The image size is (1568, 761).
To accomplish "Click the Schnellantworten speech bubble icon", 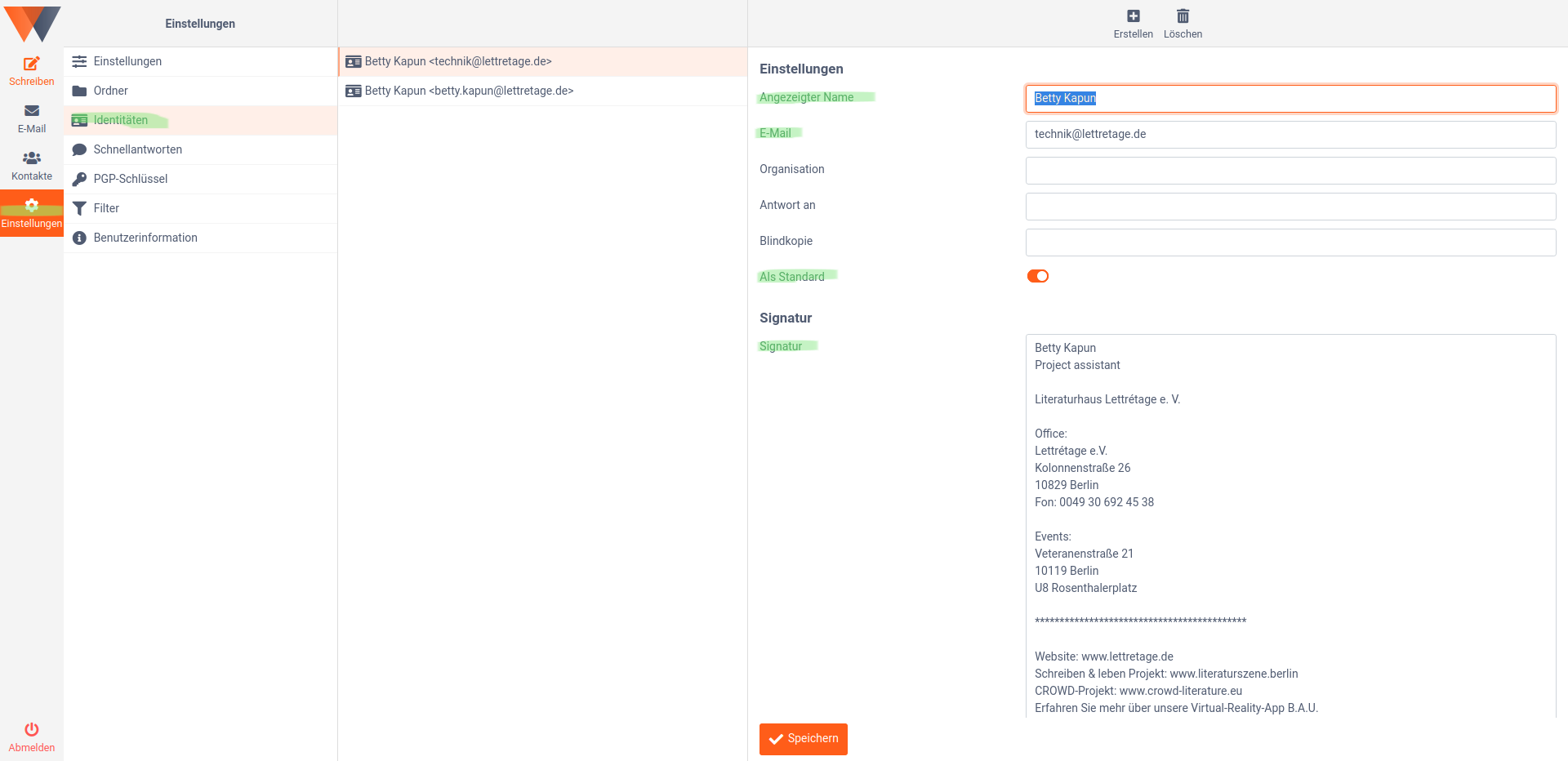I will coord(79,149).
